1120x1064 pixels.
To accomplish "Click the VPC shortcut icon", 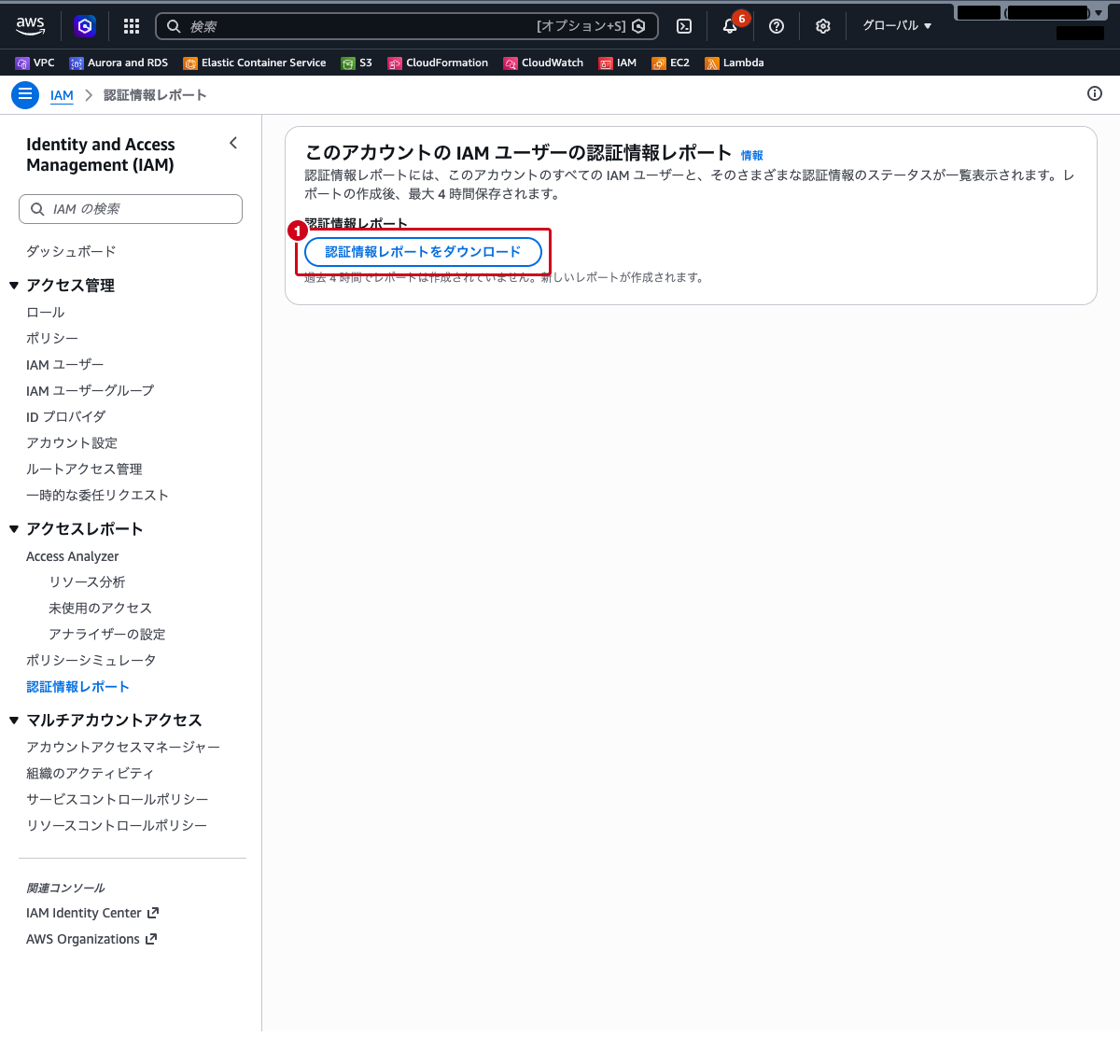I will point(22,63).
